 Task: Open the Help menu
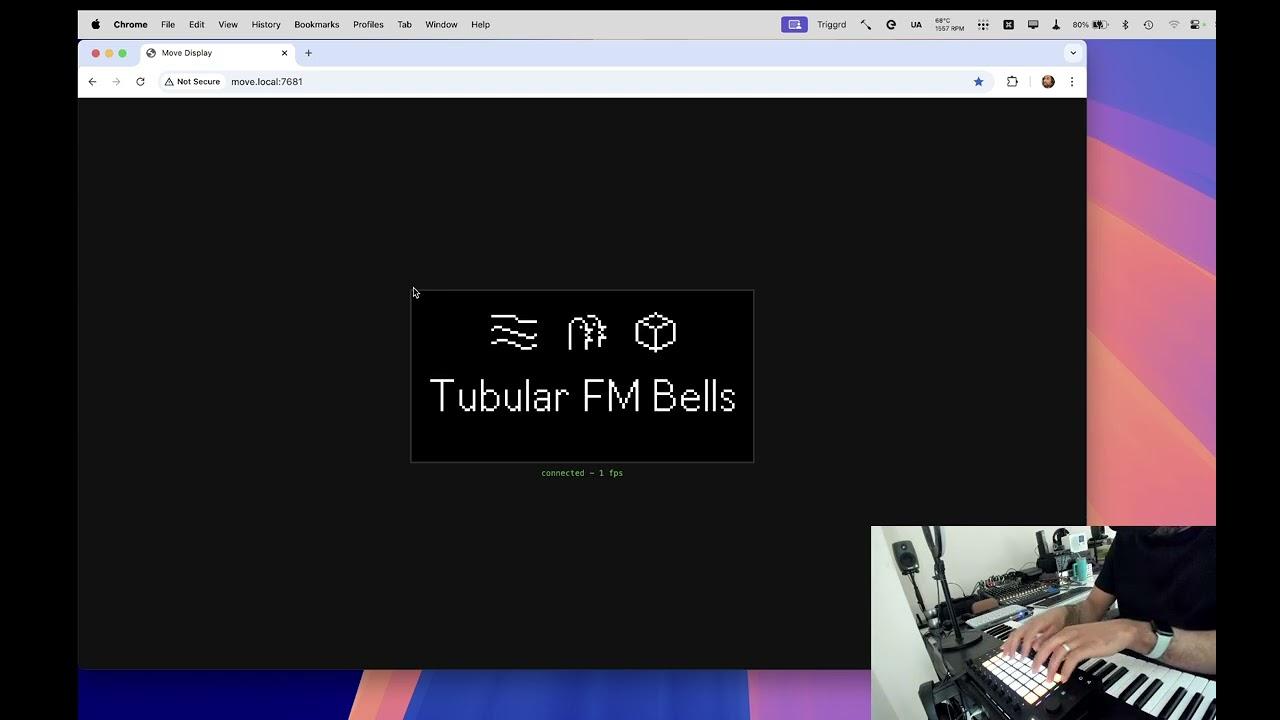pos(480,24)
